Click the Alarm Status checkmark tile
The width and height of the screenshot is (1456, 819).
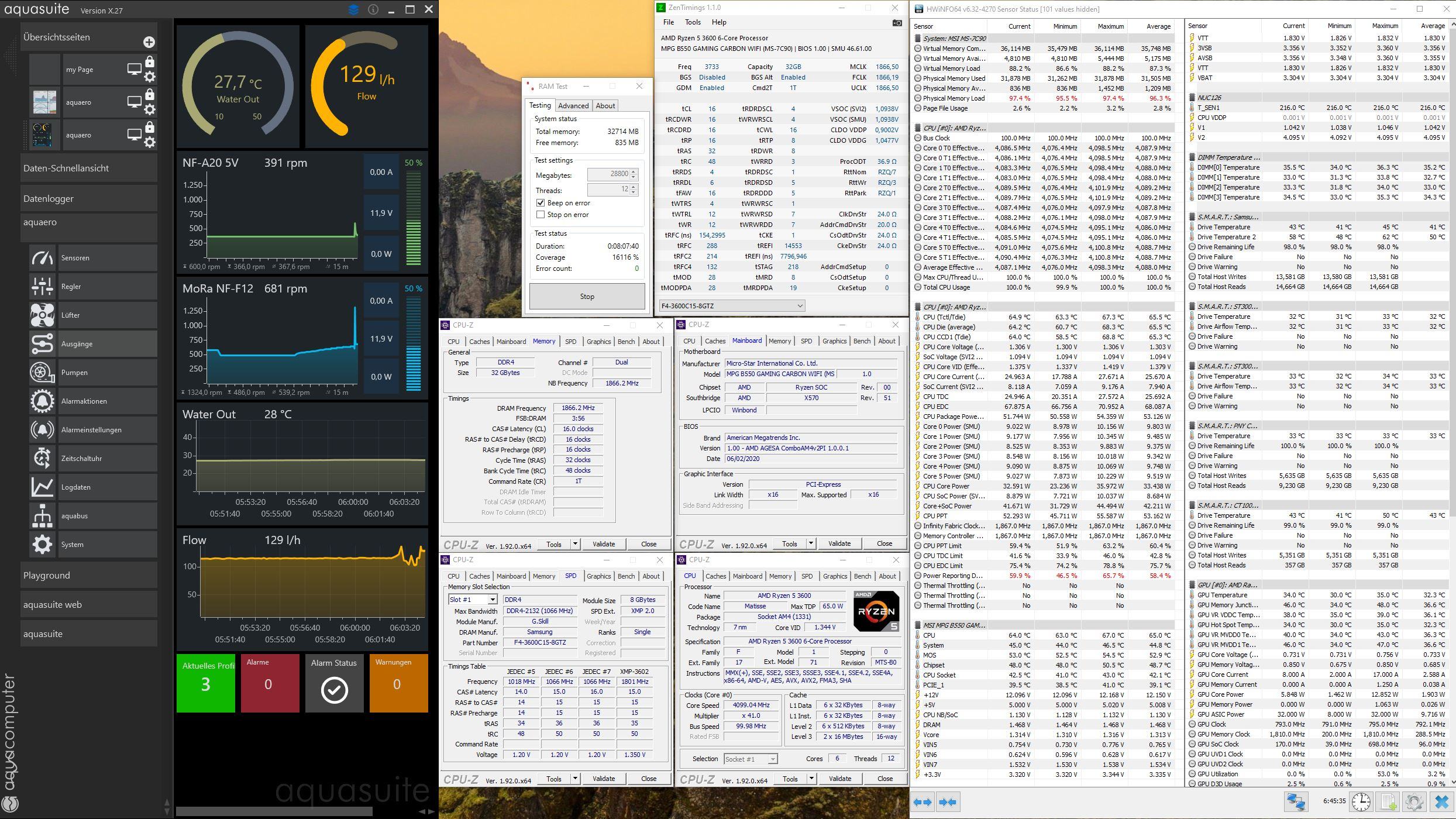[334, 683]
